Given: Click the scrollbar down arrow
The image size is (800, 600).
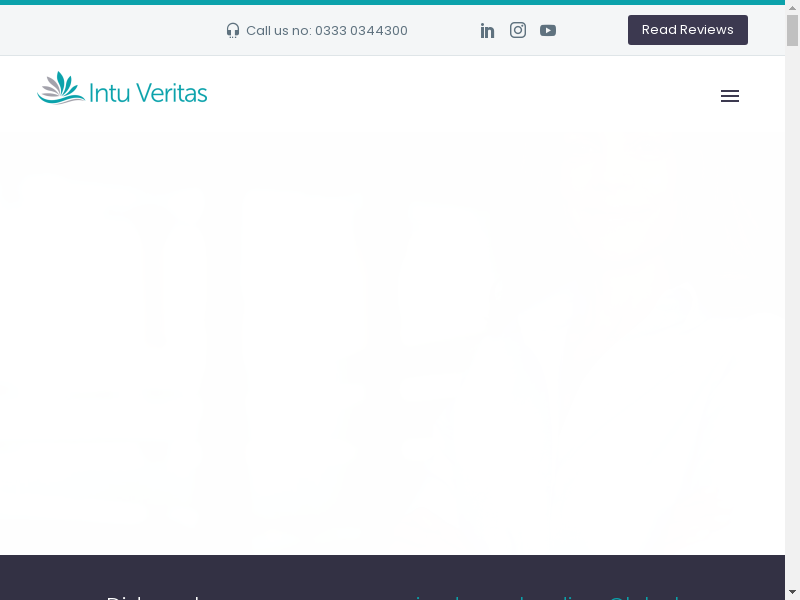Looking at the screenshot, I should [x=792, y=592].
